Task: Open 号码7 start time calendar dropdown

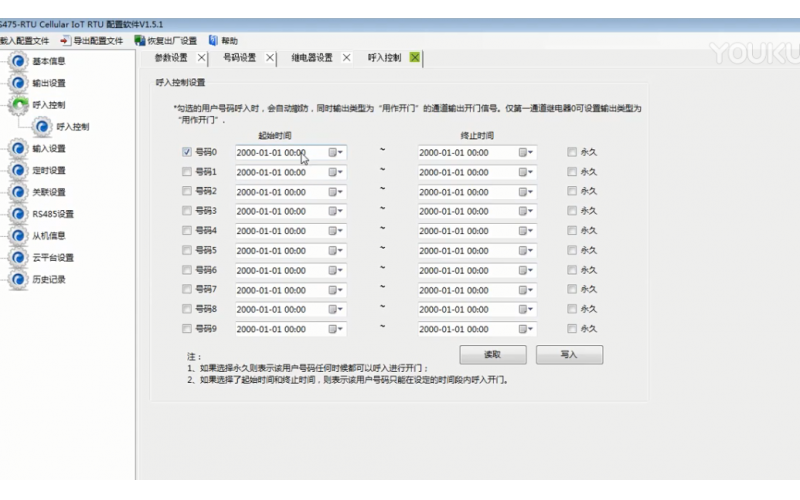Action: pyautogui.click(x=336, y=290)
